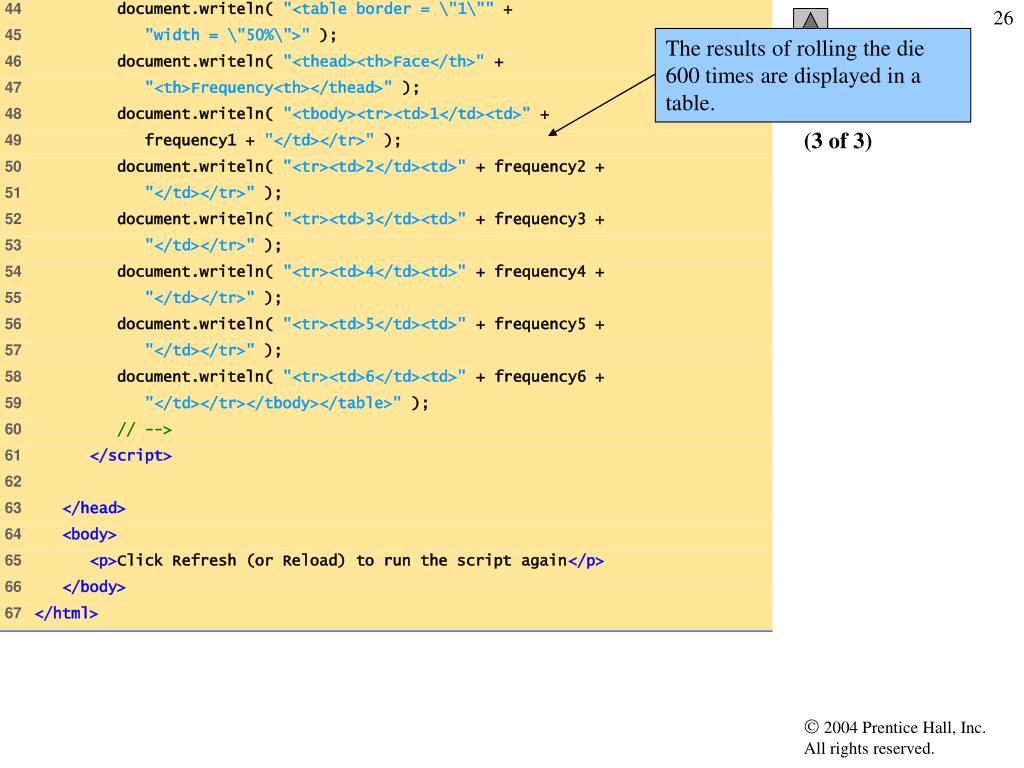Image resolution: width=1024 pixels, height=768 pixels.
Task: Click the frequency2 variable
Action: coord(539,167)
